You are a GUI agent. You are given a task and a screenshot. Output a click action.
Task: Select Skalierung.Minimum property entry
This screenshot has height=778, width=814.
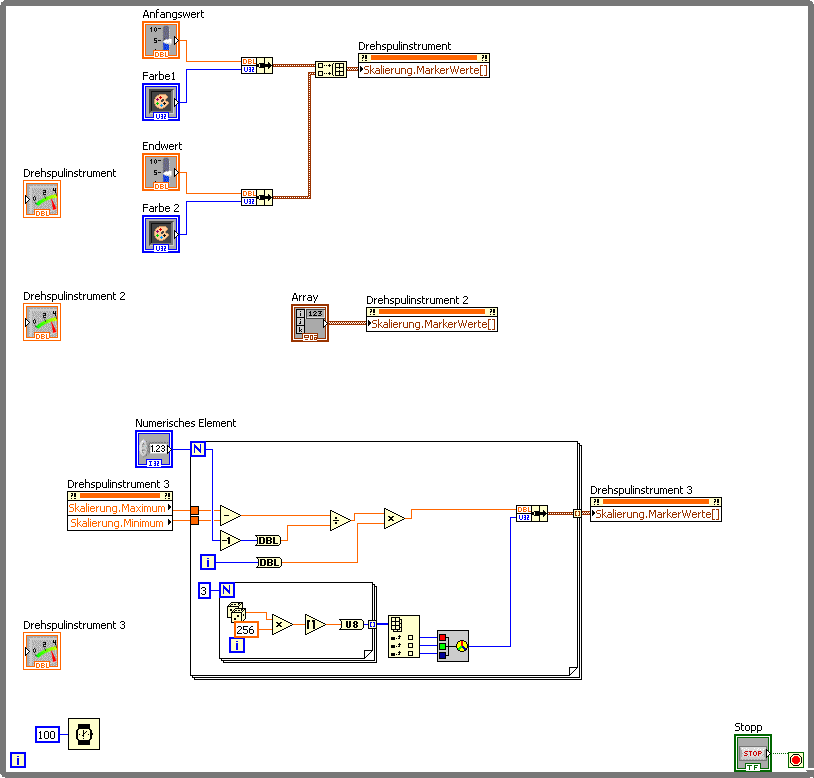(x=120, y=523)
